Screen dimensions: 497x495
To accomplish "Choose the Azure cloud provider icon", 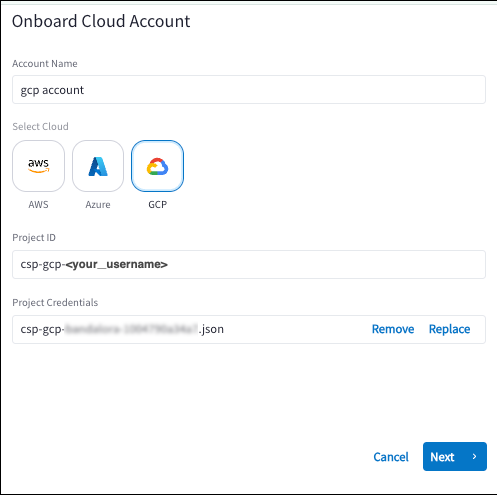I will 98,166.
